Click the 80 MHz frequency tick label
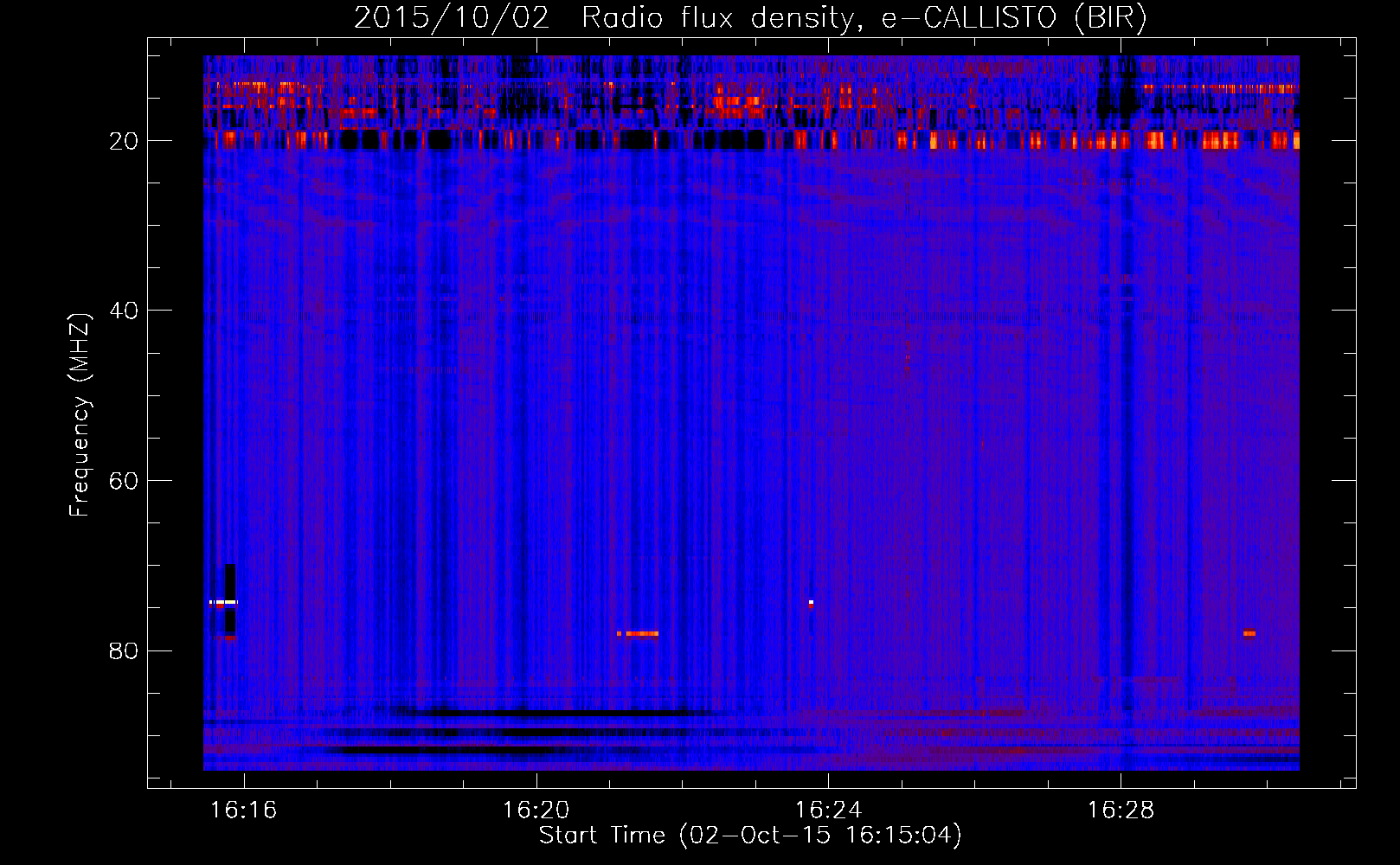 (x=125, y=650)
